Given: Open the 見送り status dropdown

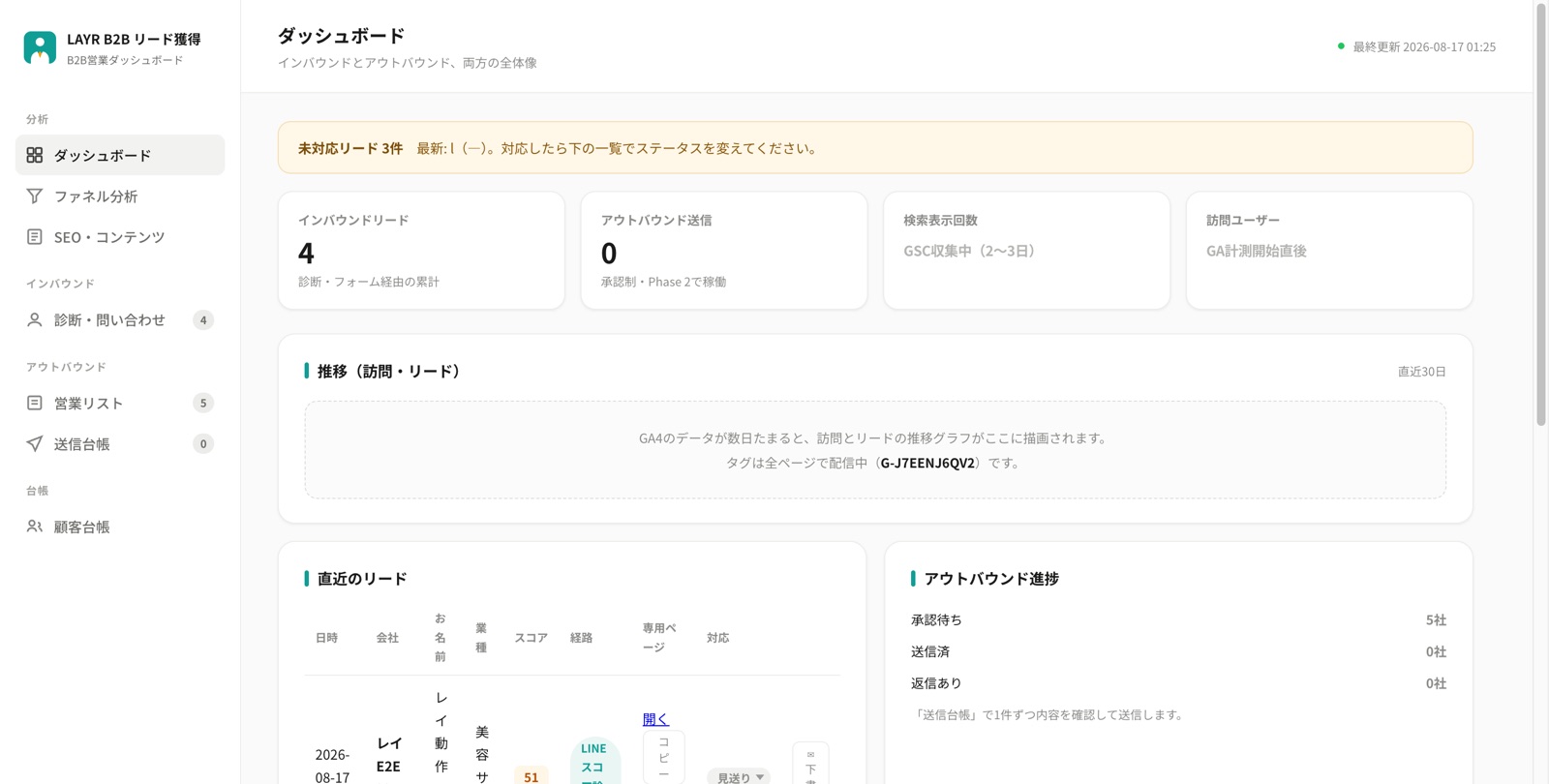Looking at the screenshot, I should (x=739, y=776).
